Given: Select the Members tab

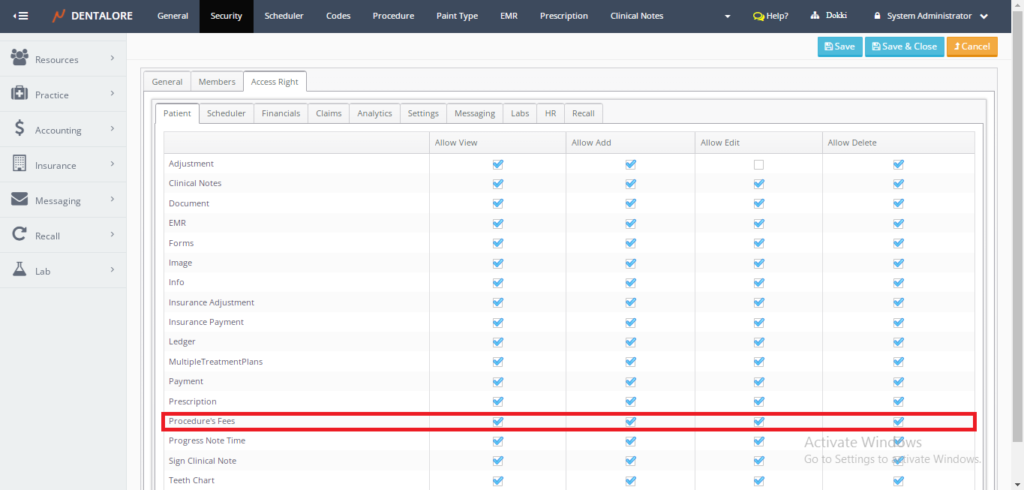Looking at the screenshot, I should (217, 82).
